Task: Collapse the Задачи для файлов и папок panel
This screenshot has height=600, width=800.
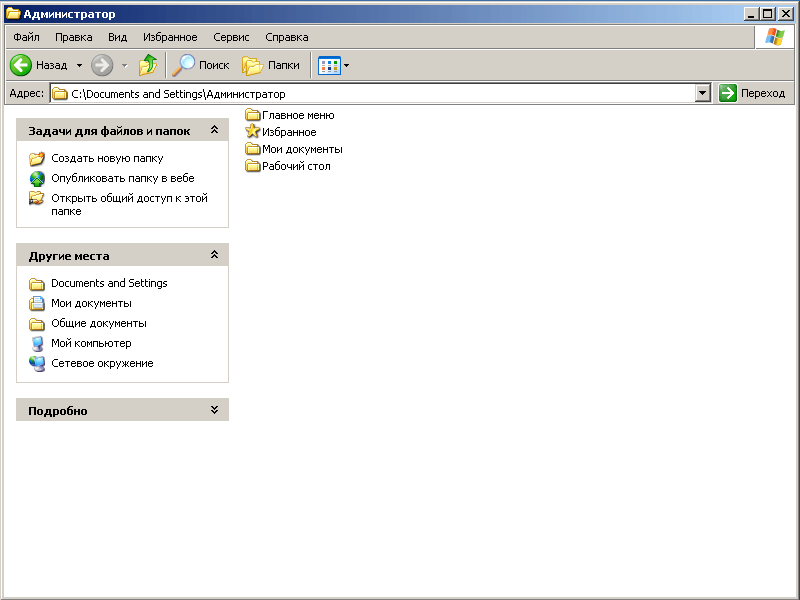Action: click(x=214, y=130)
